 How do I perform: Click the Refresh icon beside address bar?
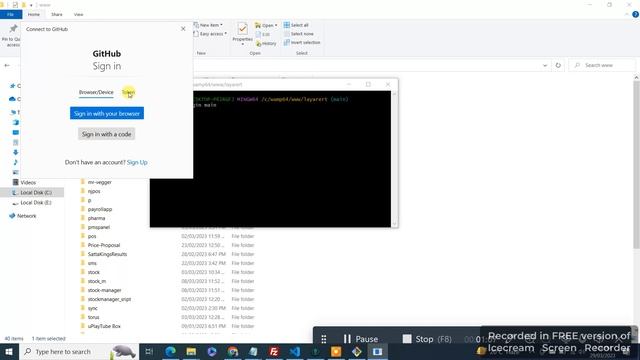click(x=558, y=65)
